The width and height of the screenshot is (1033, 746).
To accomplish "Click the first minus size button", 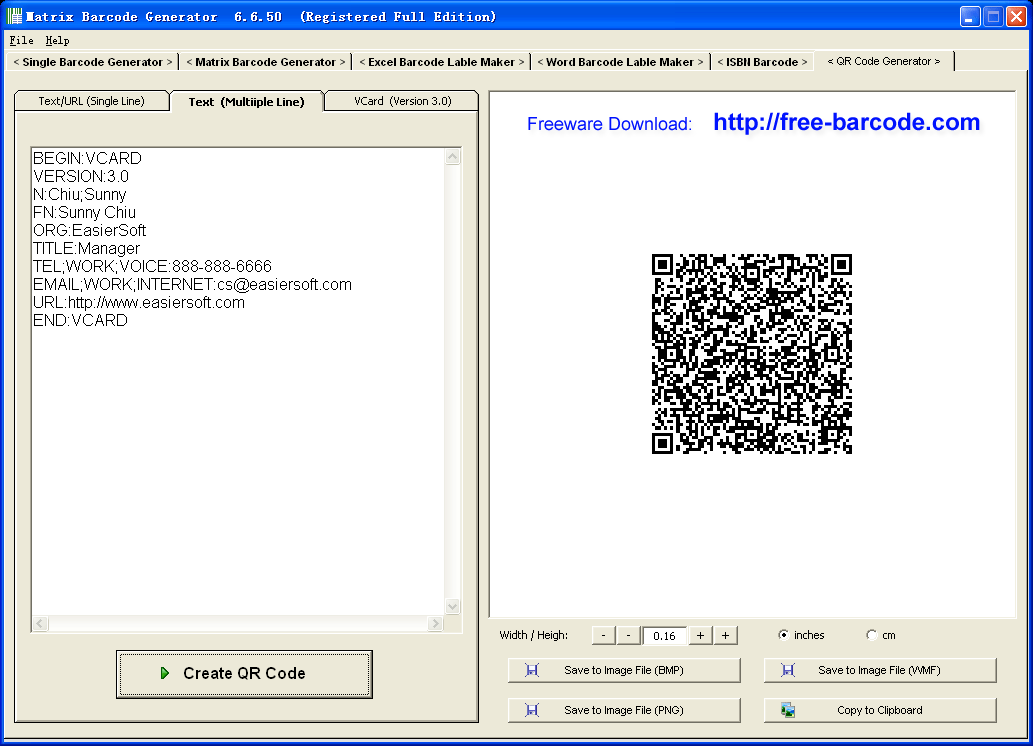I will click(x=603, y=635).
